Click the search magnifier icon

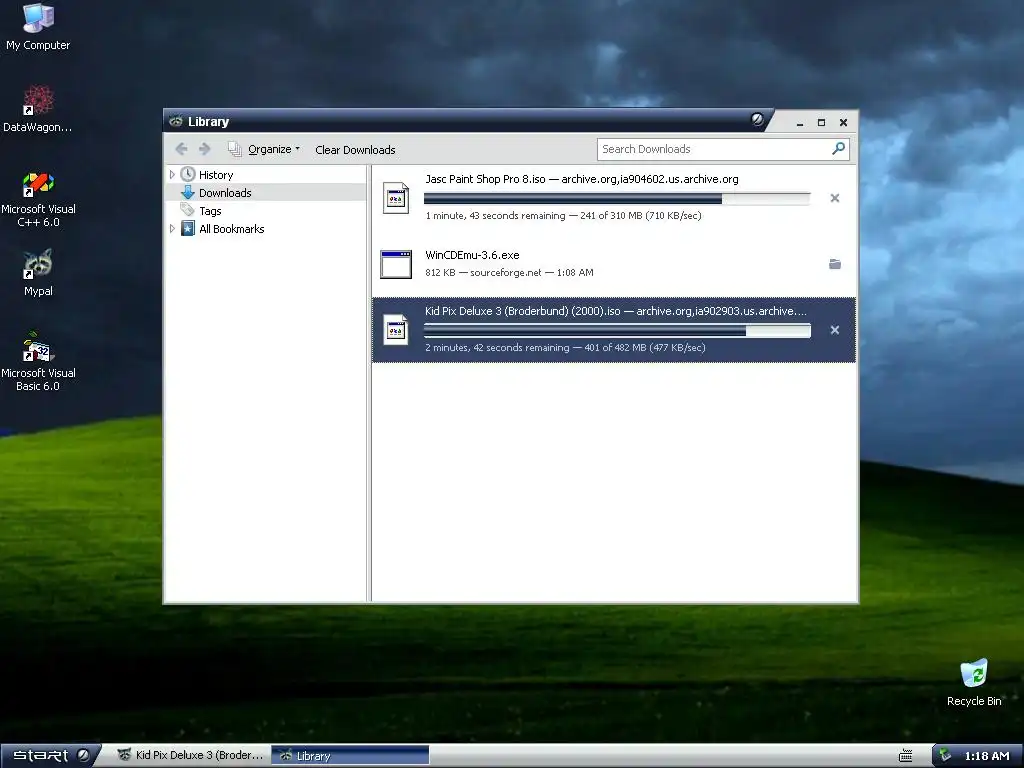click(839, 149)
